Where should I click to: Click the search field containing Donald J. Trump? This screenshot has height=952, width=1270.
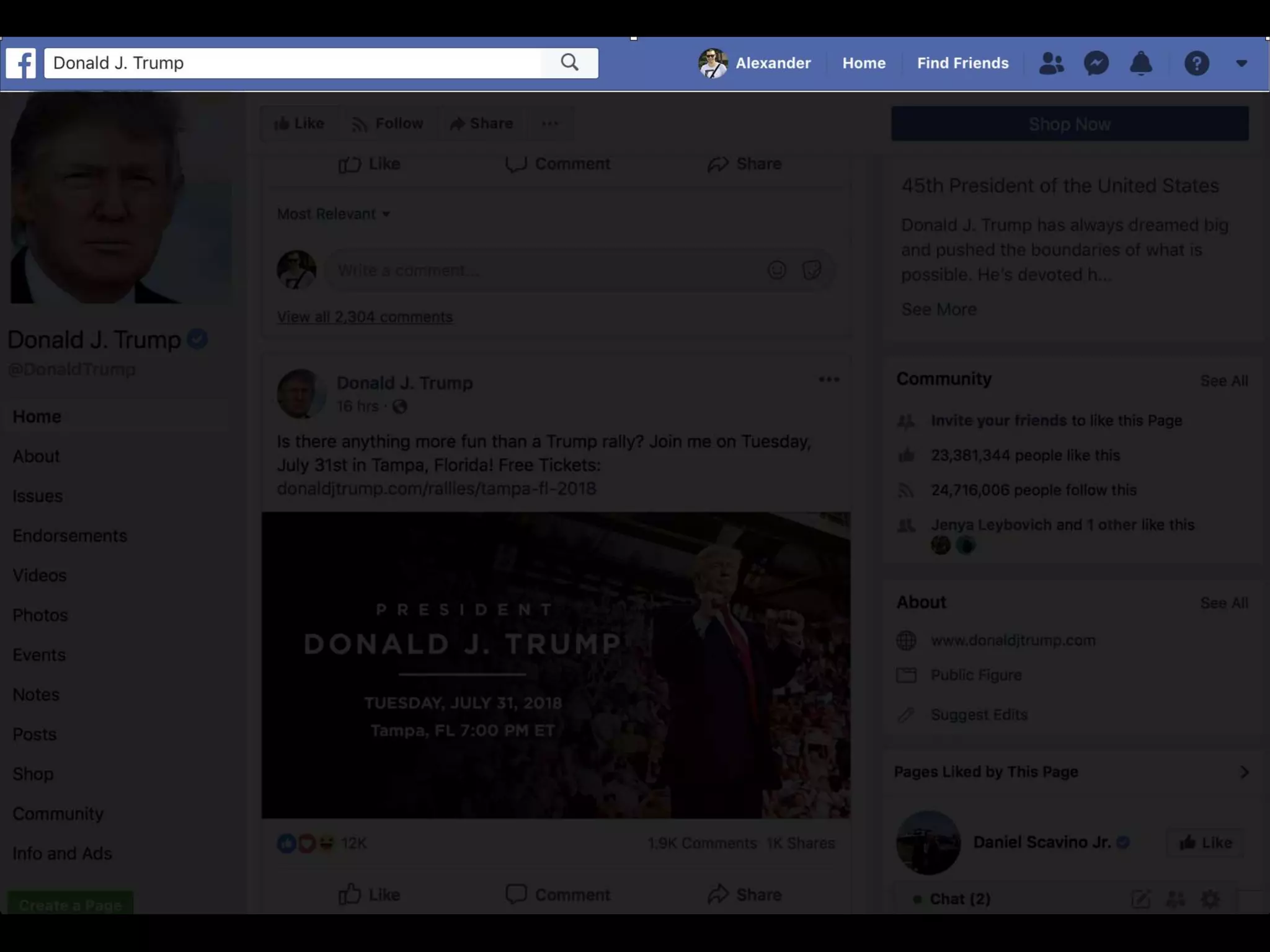pos(293,63)
